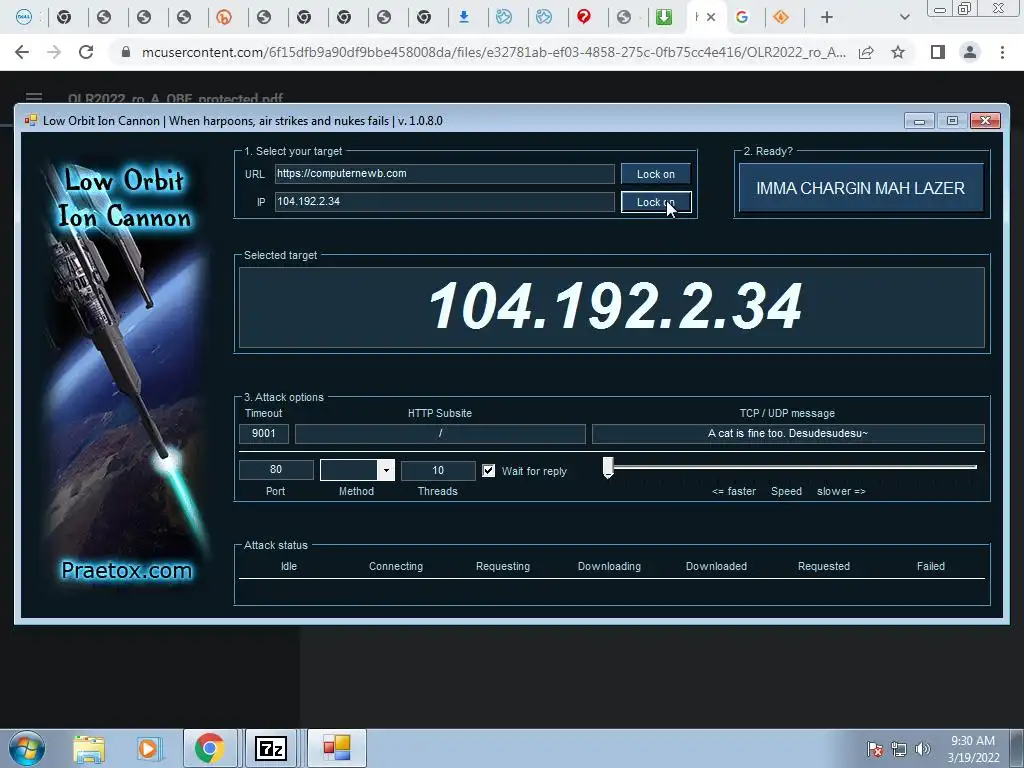The image size is (1024, 768).
Task: Click the Downloaded status column header
Action: tap(716, 566)
